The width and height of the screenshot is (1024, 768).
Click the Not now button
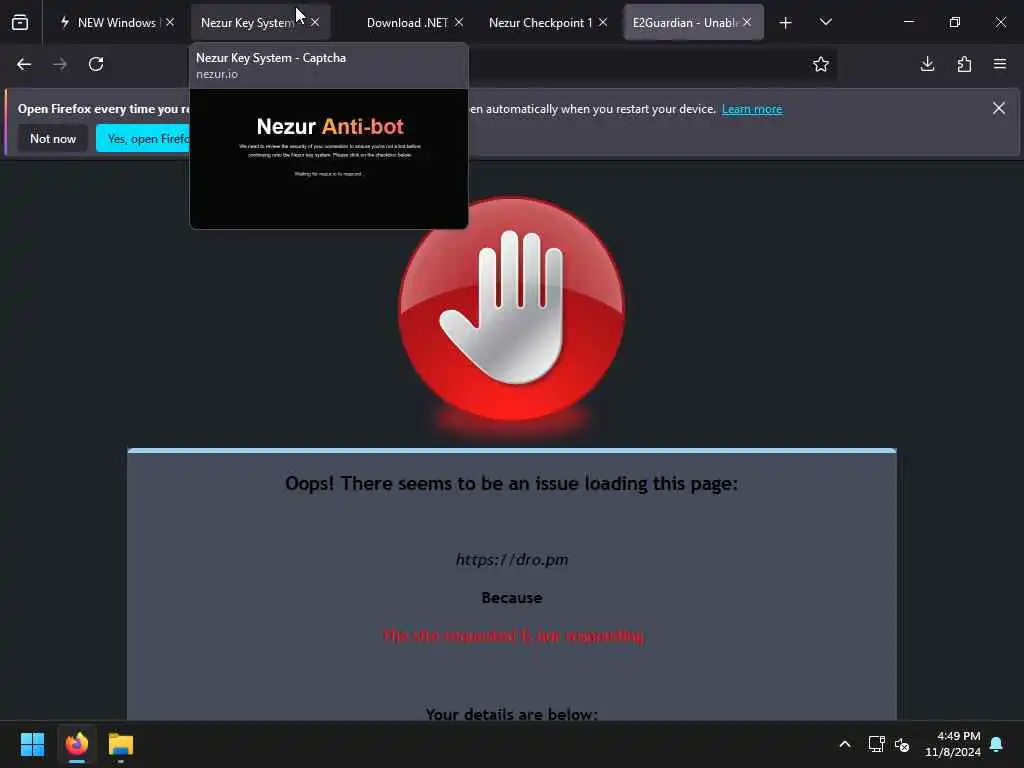(x=53, y=138)
